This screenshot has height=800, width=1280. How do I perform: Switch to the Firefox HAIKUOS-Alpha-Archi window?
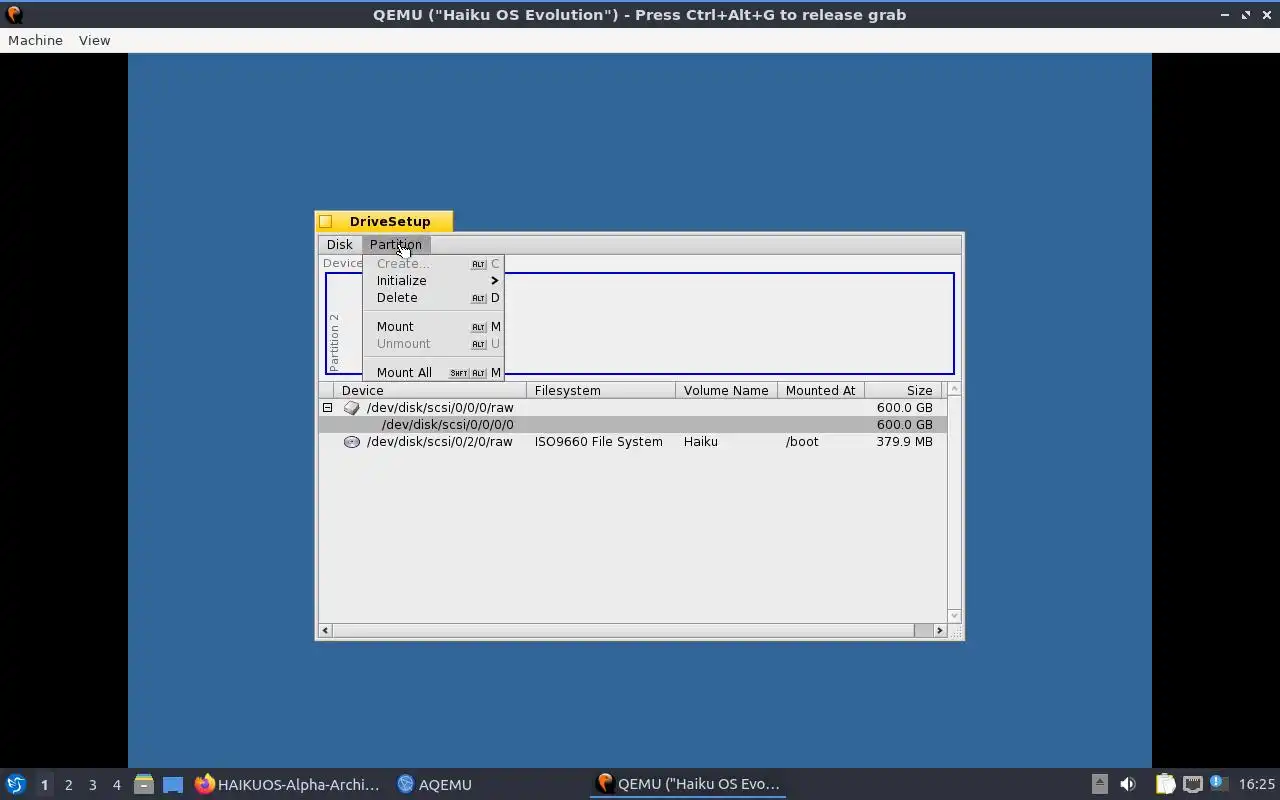click(x=287, y=784)
